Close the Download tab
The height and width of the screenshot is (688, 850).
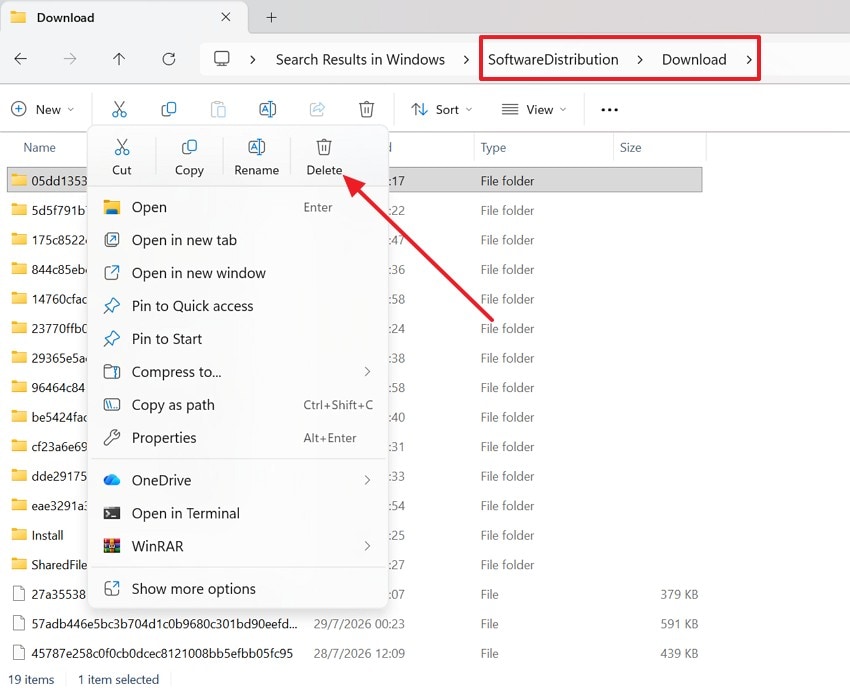click(226, 17)
